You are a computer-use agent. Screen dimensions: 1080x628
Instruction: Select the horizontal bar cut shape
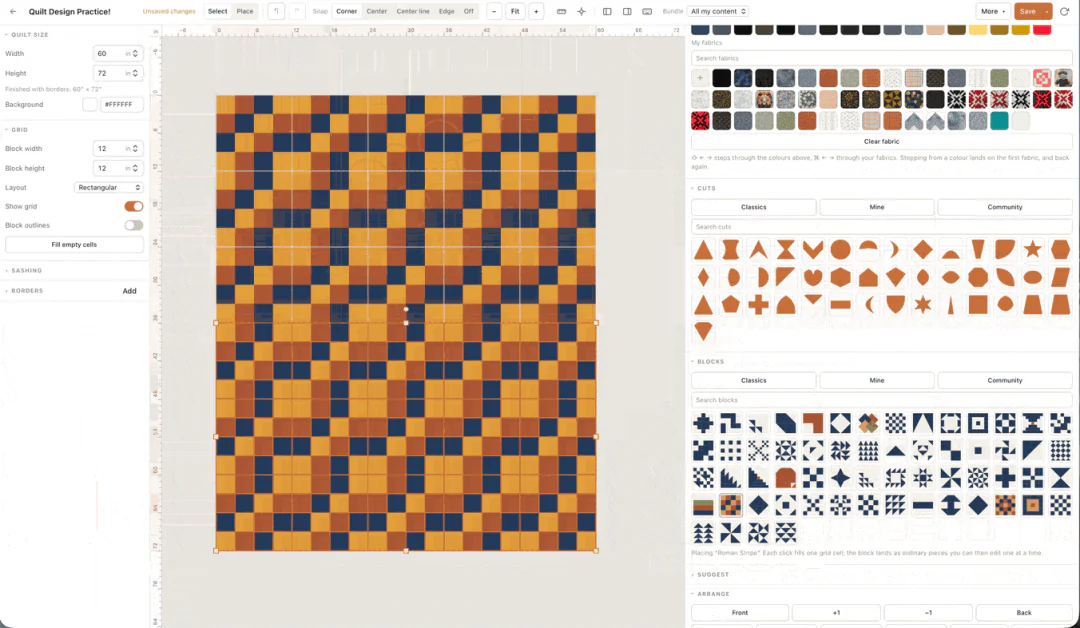(x=840, y=304)
